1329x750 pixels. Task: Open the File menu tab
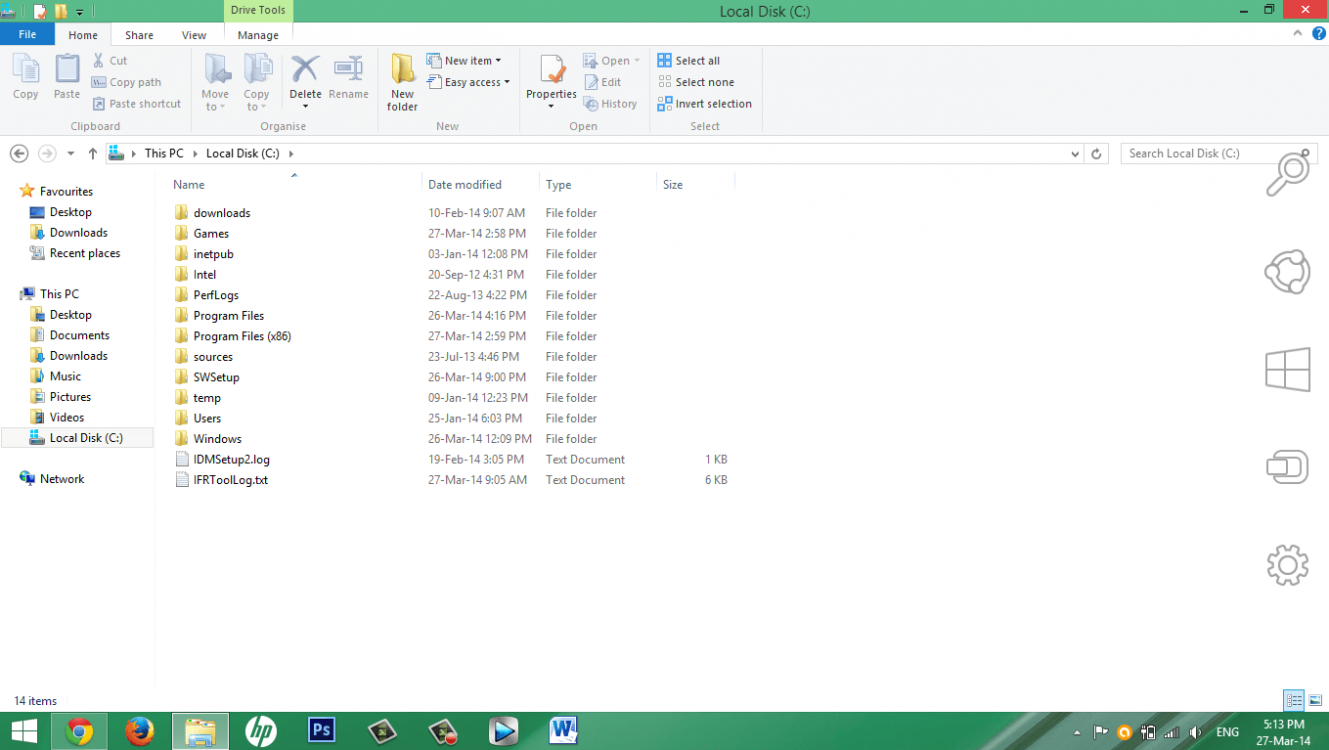click(x=27, y=34)
